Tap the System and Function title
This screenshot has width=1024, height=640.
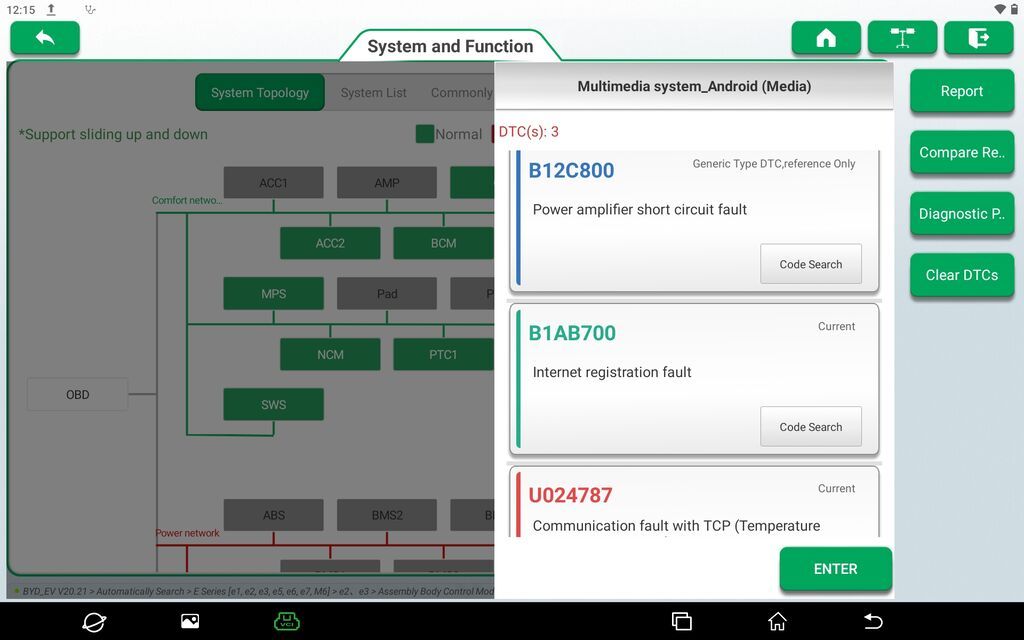(450, 46)
